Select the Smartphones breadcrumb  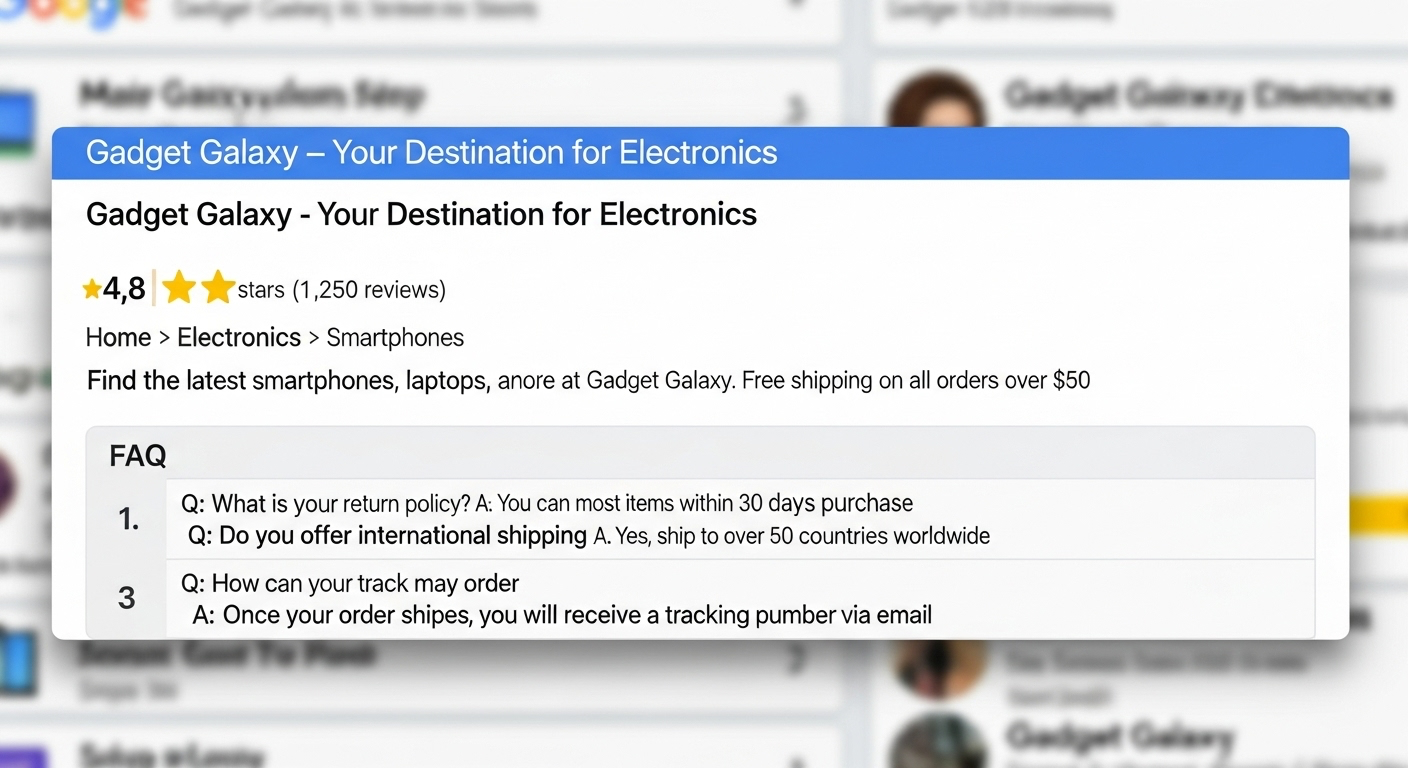(395, 338)
